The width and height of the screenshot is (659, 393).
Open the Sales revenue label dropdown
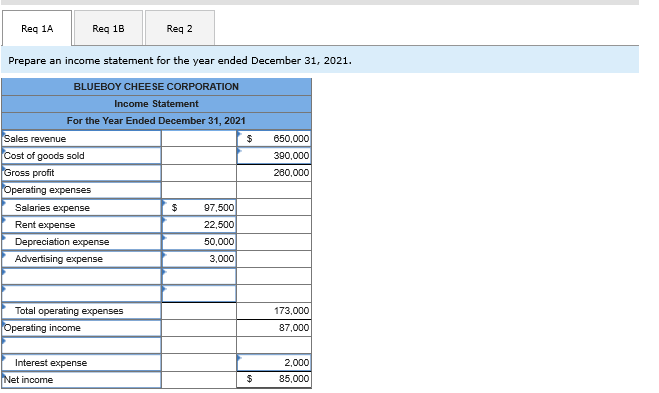click(82, 139)
